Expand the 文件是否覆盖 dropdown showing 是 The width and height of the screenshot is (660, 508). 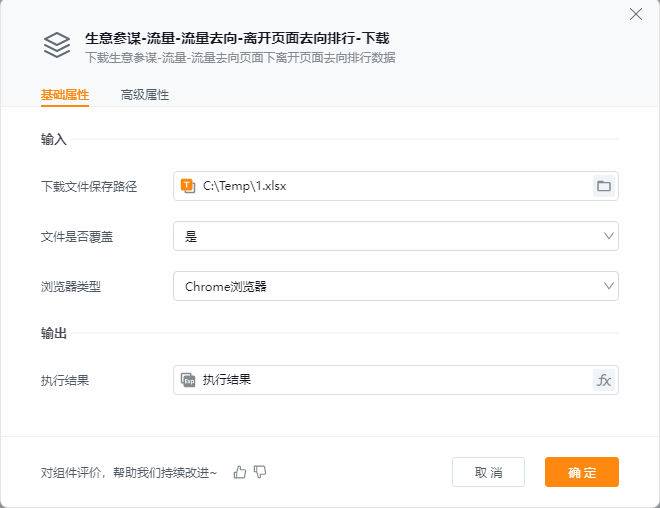[x=395, y=236]
